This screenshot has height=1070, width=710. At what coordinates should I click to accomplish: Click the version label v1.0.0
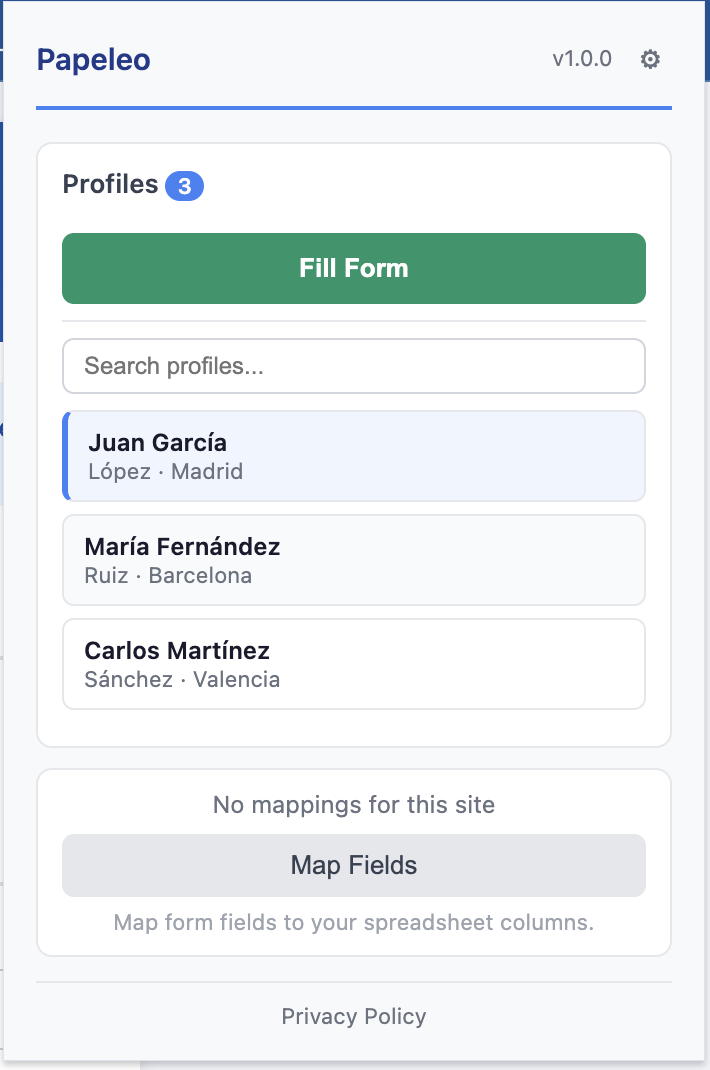(582, 59)
